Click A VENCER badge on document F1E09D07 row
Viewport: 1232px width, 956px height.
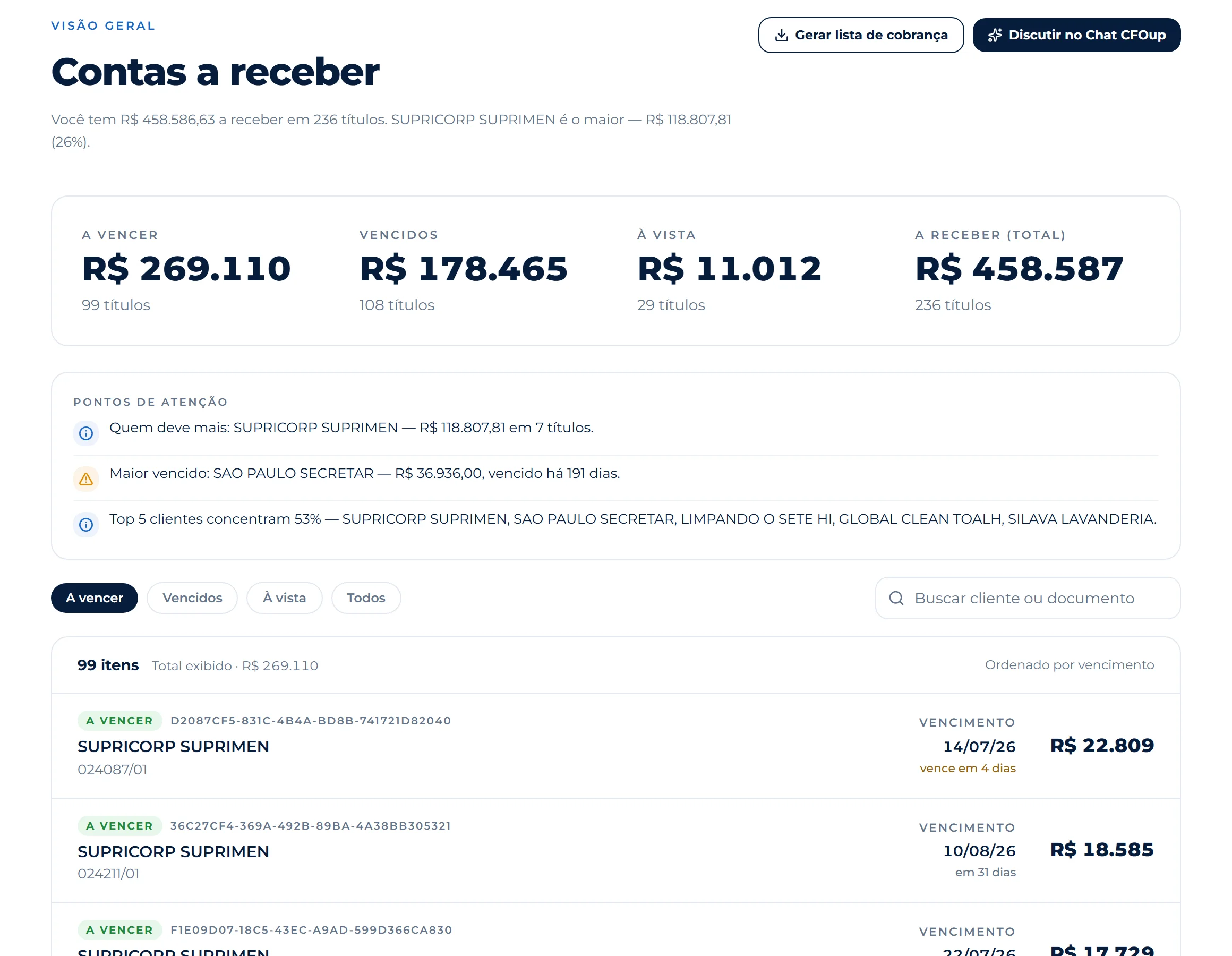coord(119,930)
